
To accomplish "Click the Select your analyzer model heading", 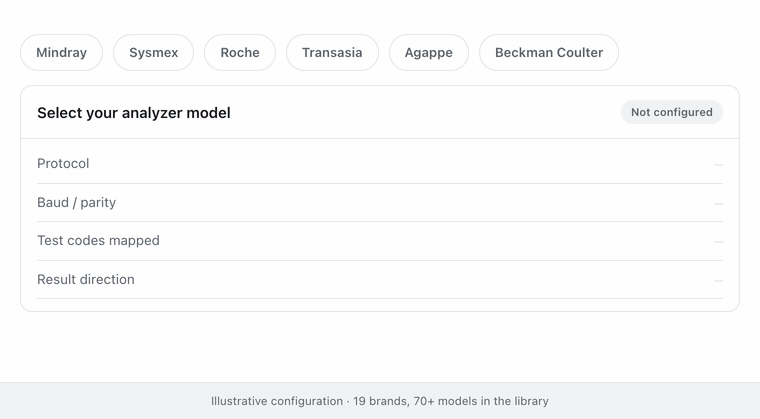I will coord(134,113).
